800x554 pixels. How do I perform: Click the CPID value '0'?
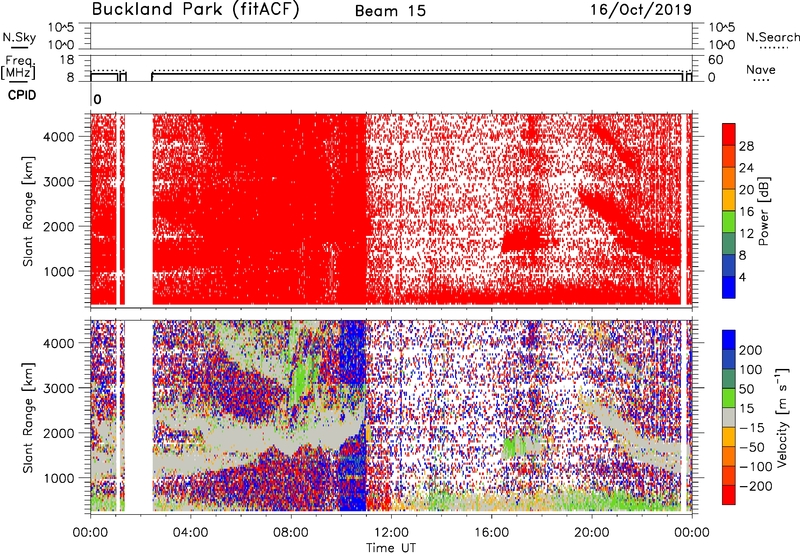point(97,100)
